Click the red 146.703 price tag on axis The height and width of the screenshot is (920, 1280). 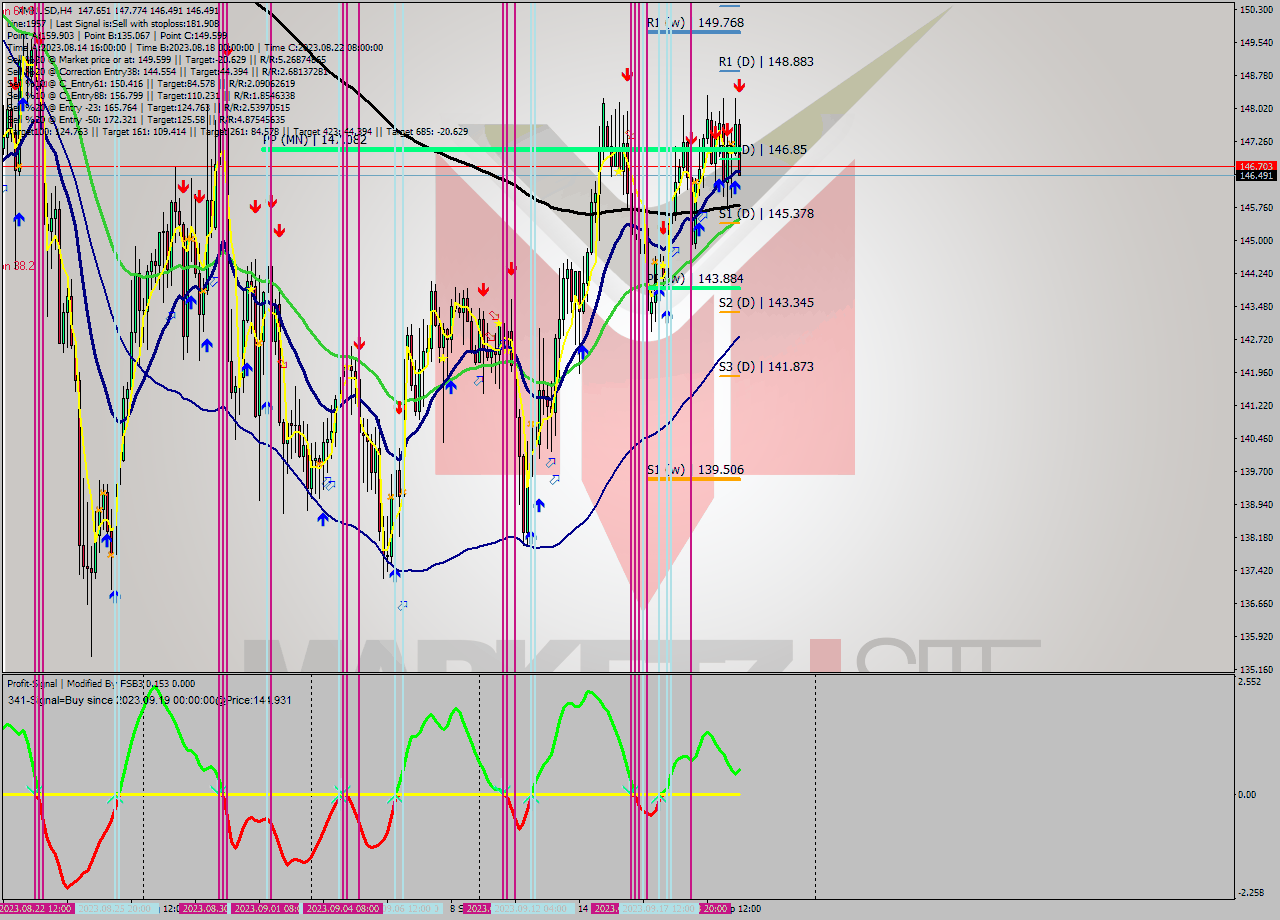tap(1256, 166)
